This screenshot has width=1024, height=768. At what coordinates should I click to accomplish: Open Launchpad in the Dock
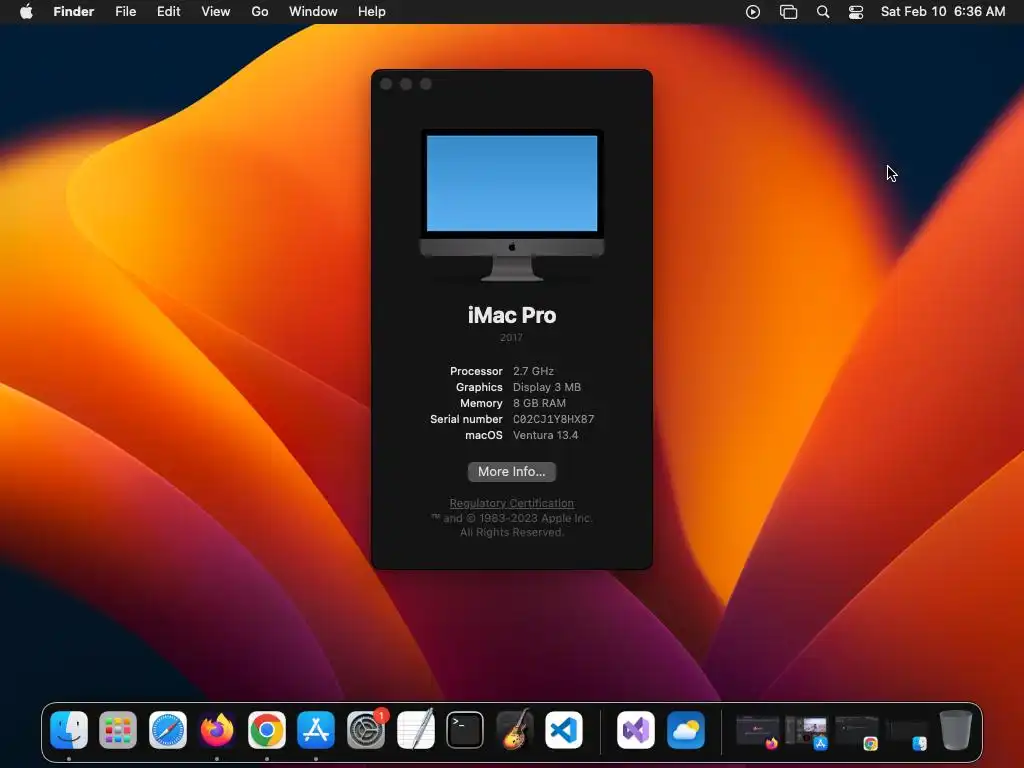pos(118,729)
